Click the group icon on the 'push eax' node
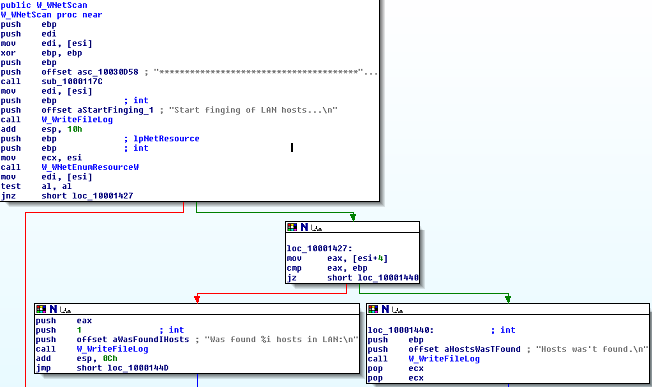652x387 pixels. pos(65,309)
